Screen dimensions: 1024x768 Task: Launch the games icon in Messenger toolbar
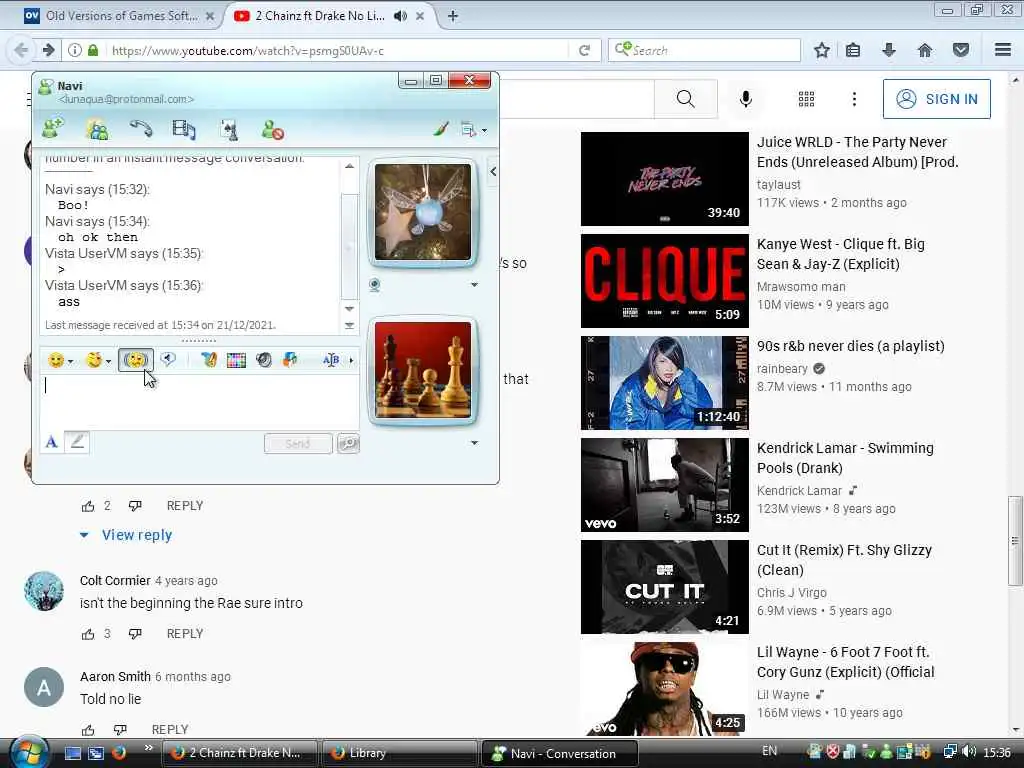[229, 130]
